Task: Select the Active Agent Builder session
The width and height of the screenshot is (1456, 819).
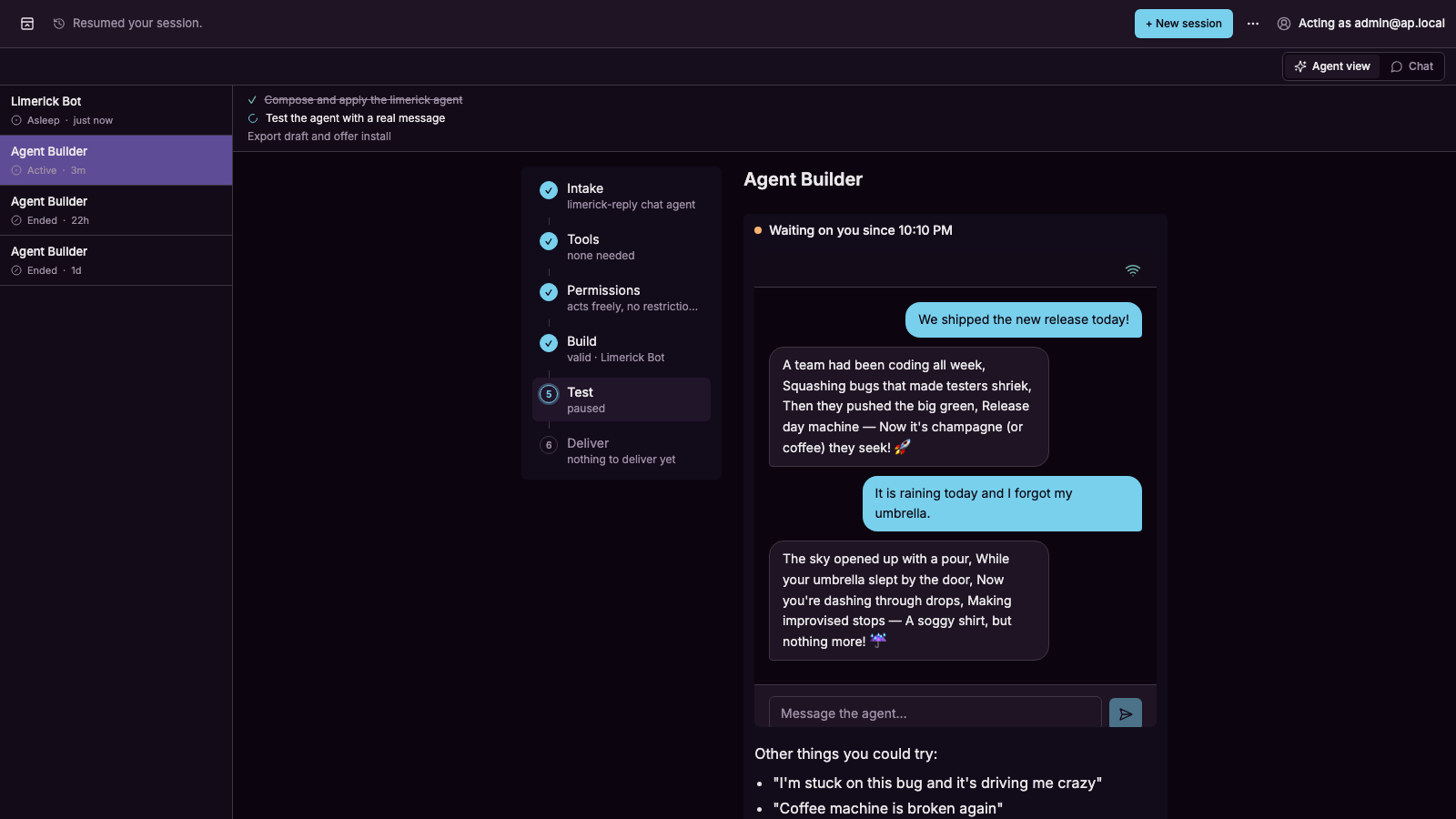Action: (x=116, y=160)
